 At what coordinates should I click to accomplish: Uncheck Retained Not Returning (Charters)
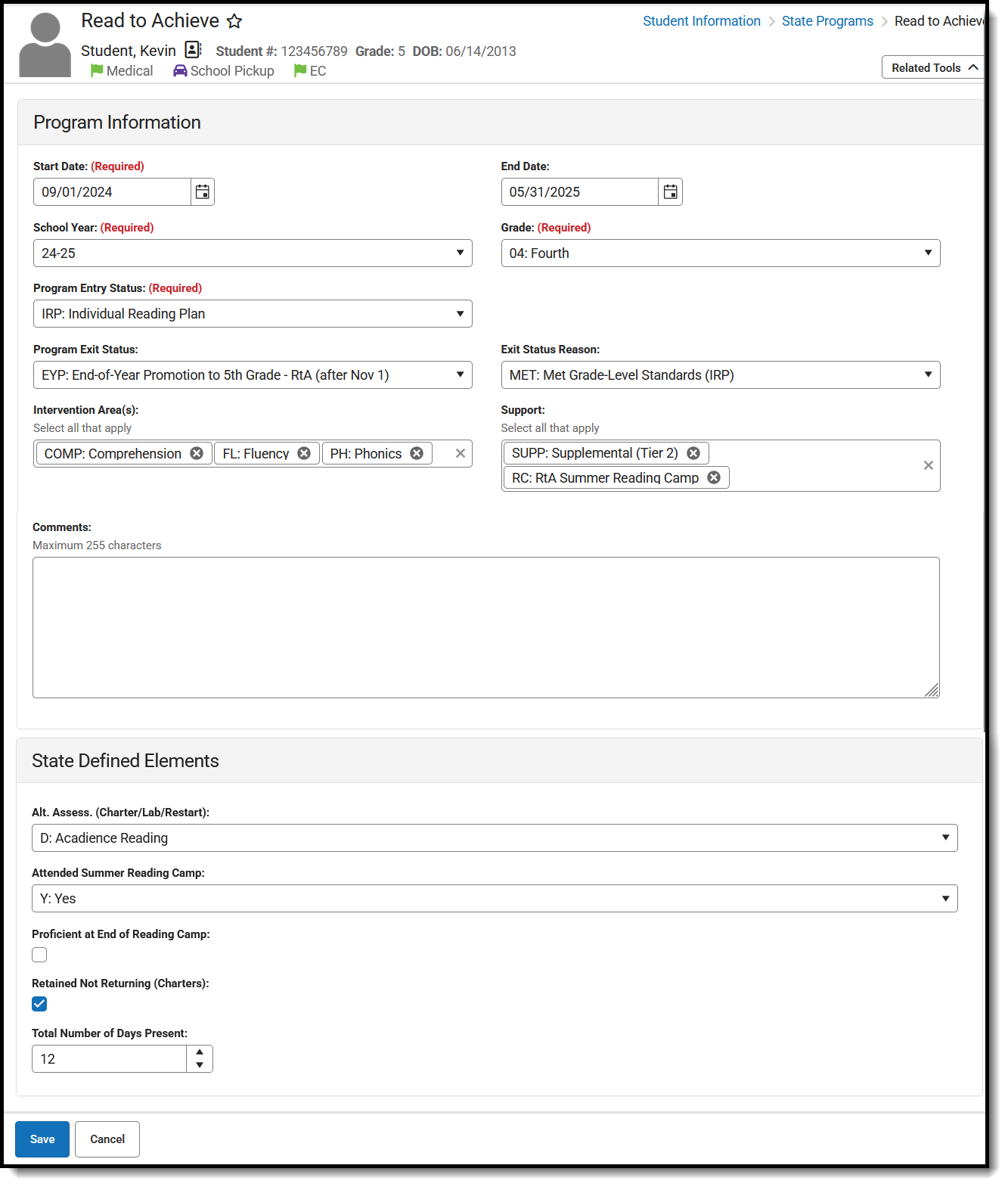pyautogui.click(x=40, y=1005)
